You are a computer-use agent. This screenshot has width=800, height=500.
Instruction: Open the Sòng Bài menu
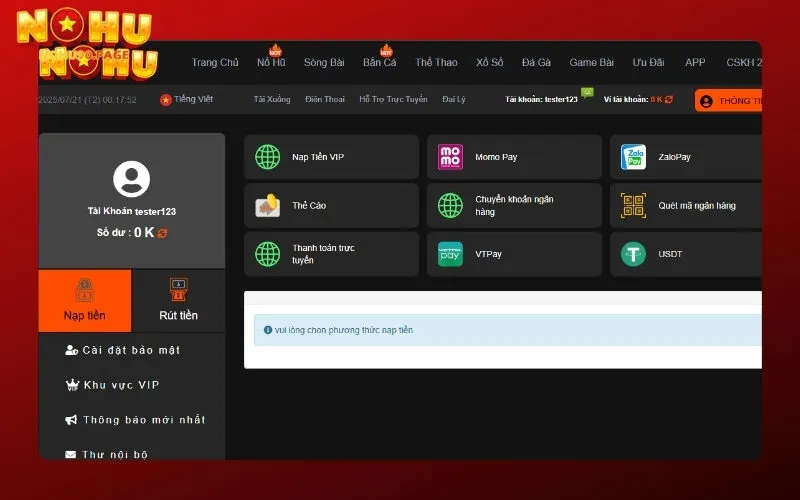pos(324,62)
